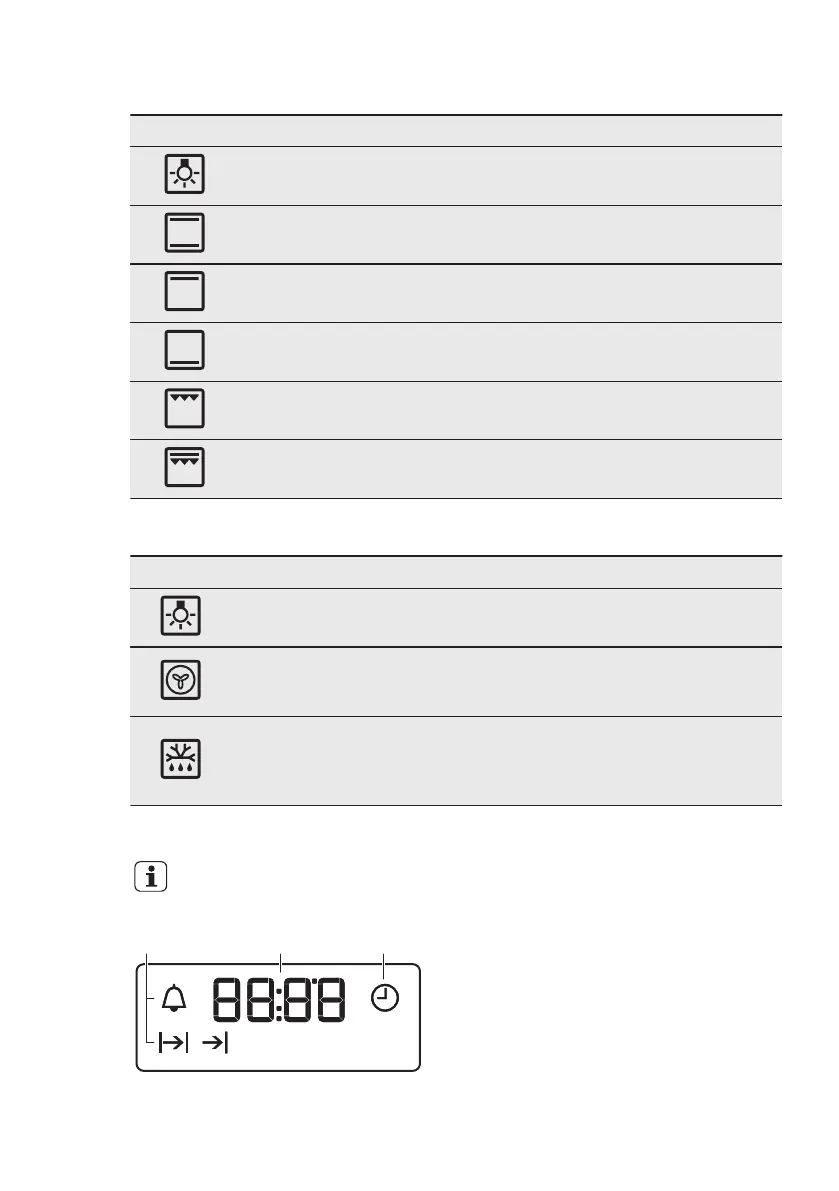Click the end time arrow-to-bar symbol
The height and width of the screenshot is (1191, 839).
[x=215, y=1044]
